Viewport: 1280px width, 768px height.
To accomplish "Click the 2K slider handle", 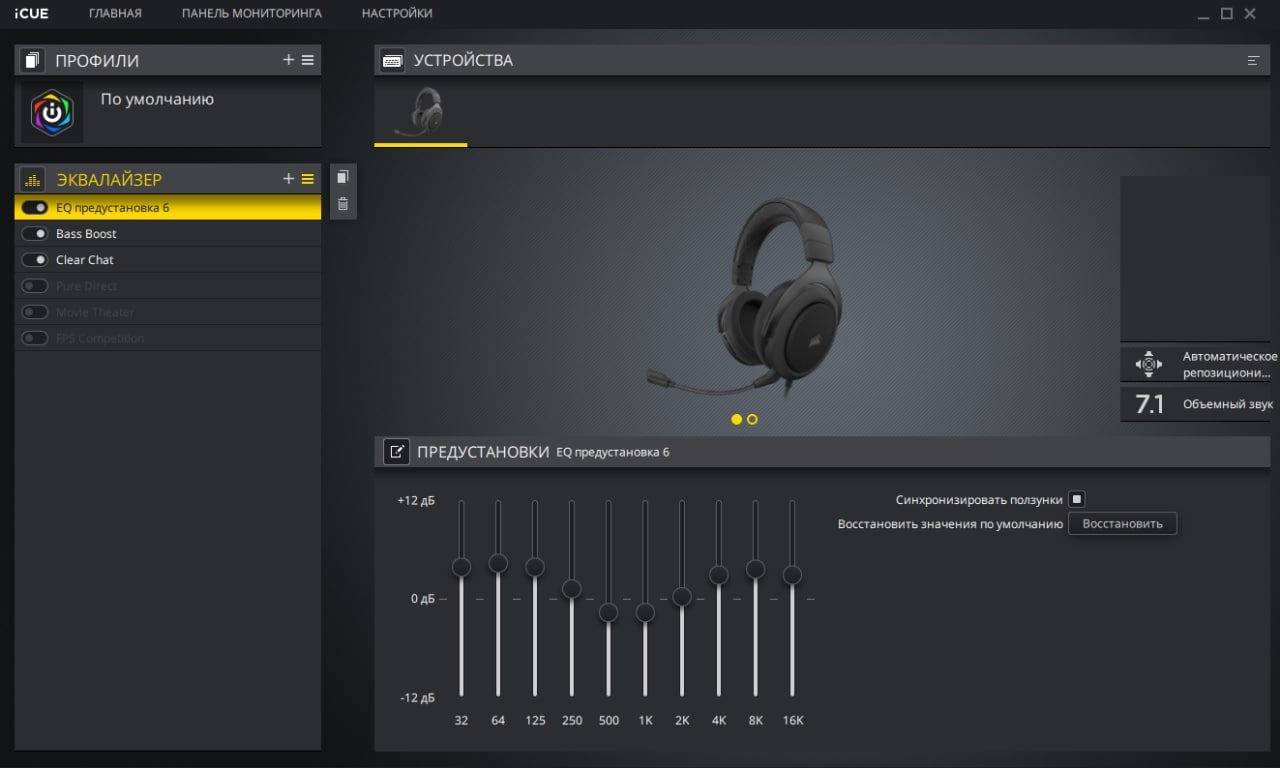I will pyautogui.click(x=681, y=596).
